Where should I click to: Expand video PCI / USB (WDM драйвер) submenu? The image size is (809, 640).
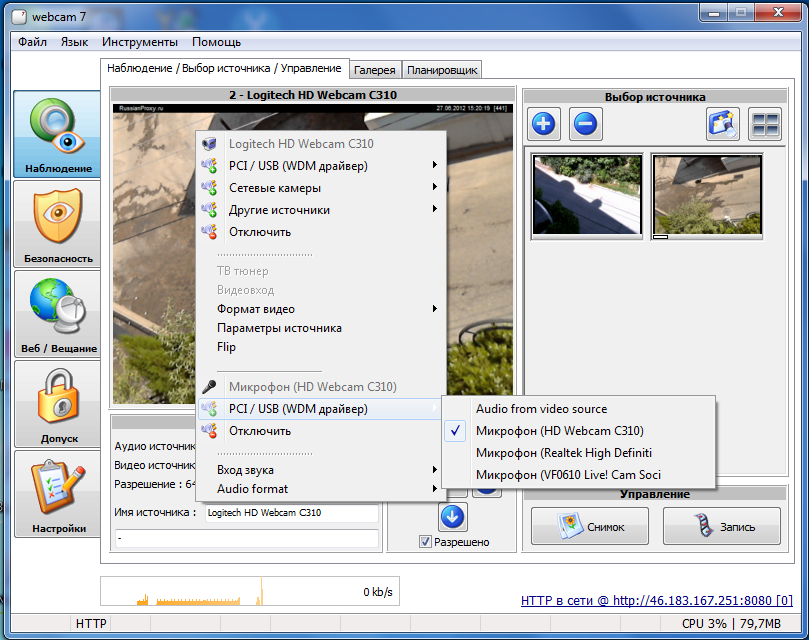tap(321, 166)
